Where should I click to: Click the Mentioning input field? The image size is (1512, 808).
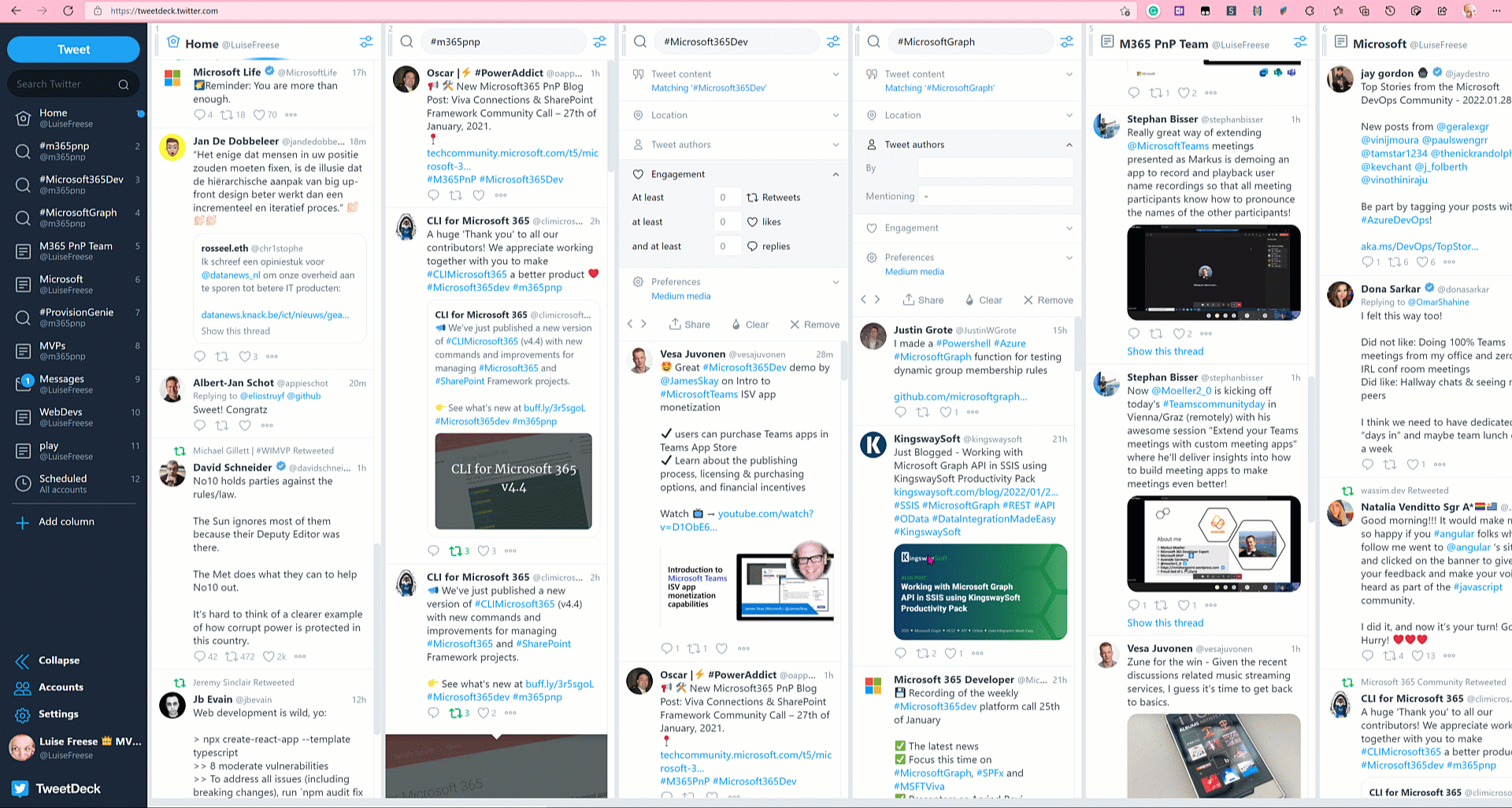point(995,196)
